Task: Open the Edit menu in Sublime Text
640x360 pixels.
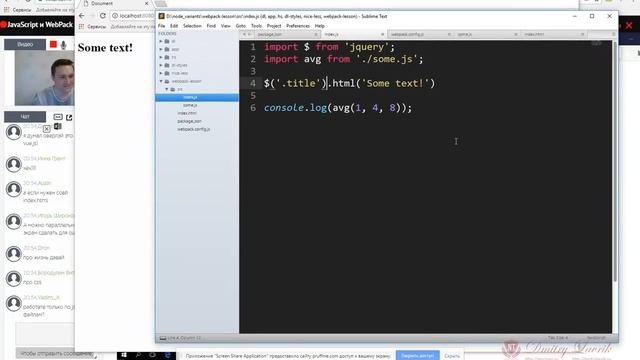Action: 174,26
